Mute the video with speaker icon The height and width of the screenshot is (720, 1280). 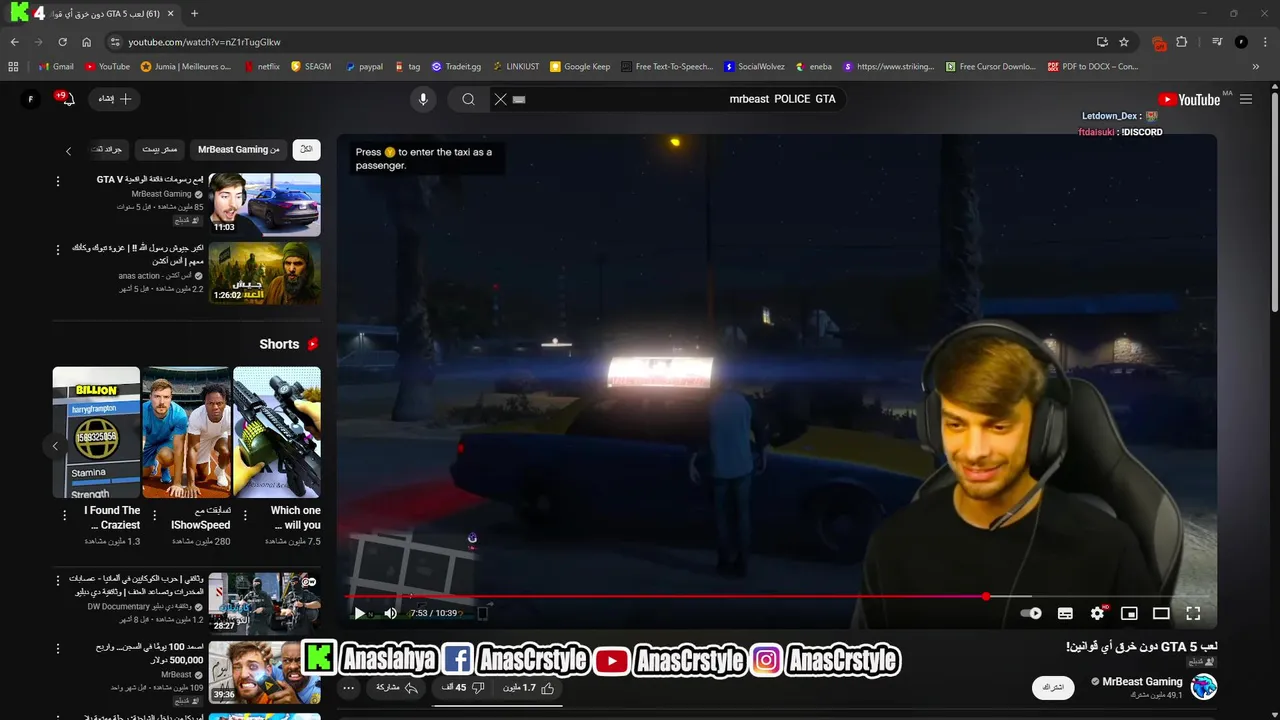(x=390, y=613)
